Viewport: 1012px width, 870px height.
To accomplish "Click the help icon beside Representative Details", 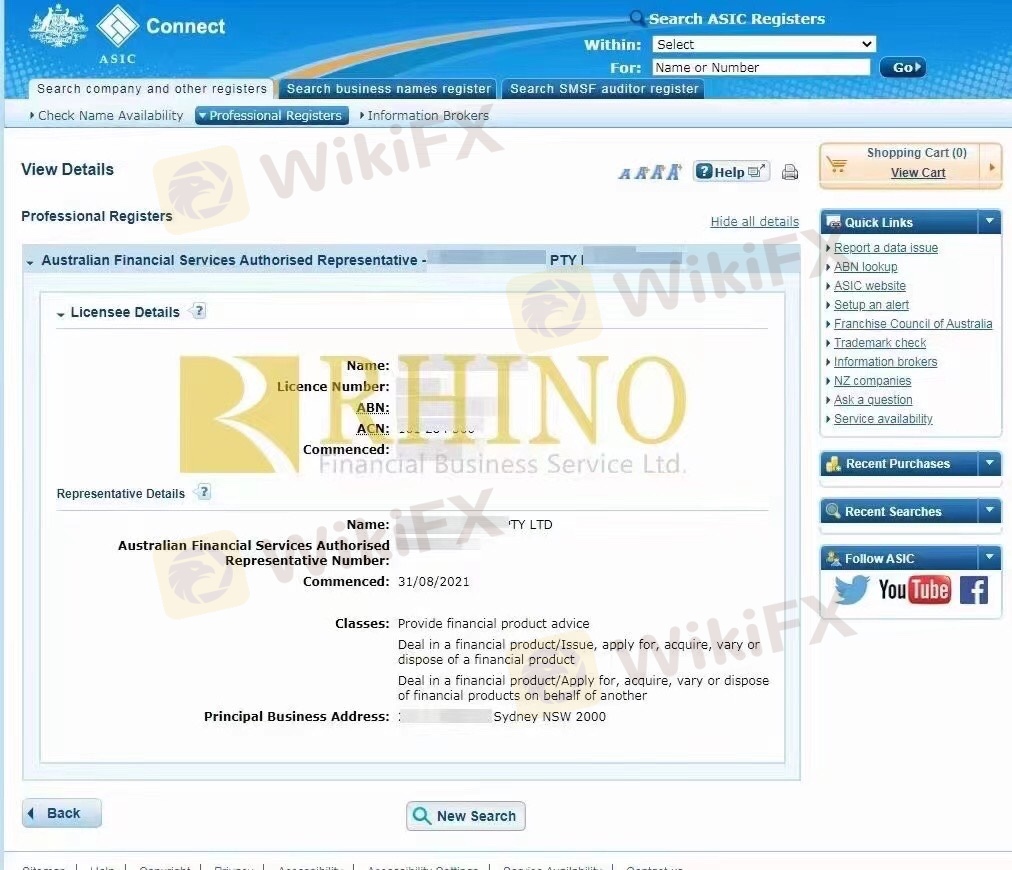I will [x=204, y=492].
